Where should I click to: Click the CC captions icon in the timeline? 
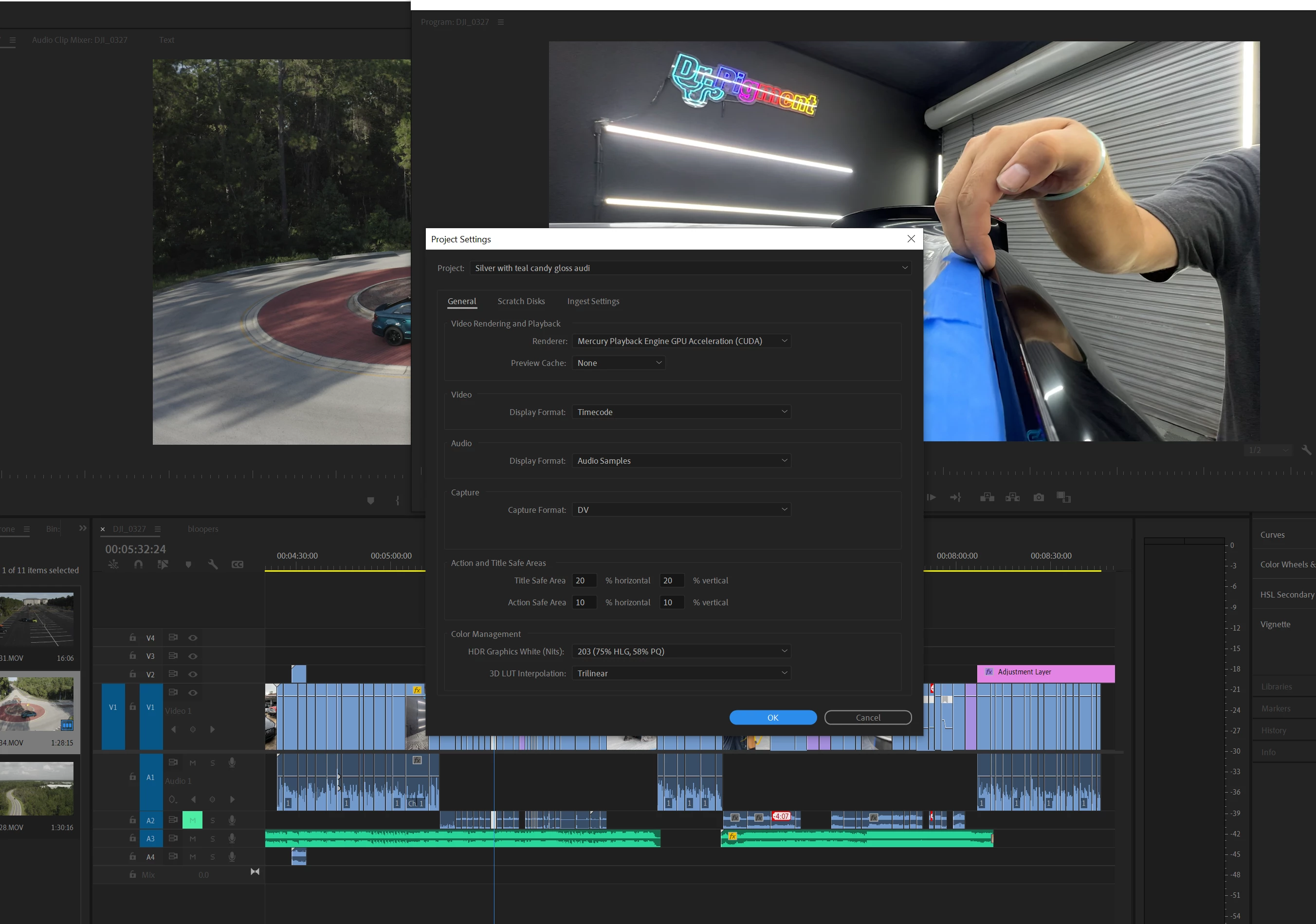point(238,564)
